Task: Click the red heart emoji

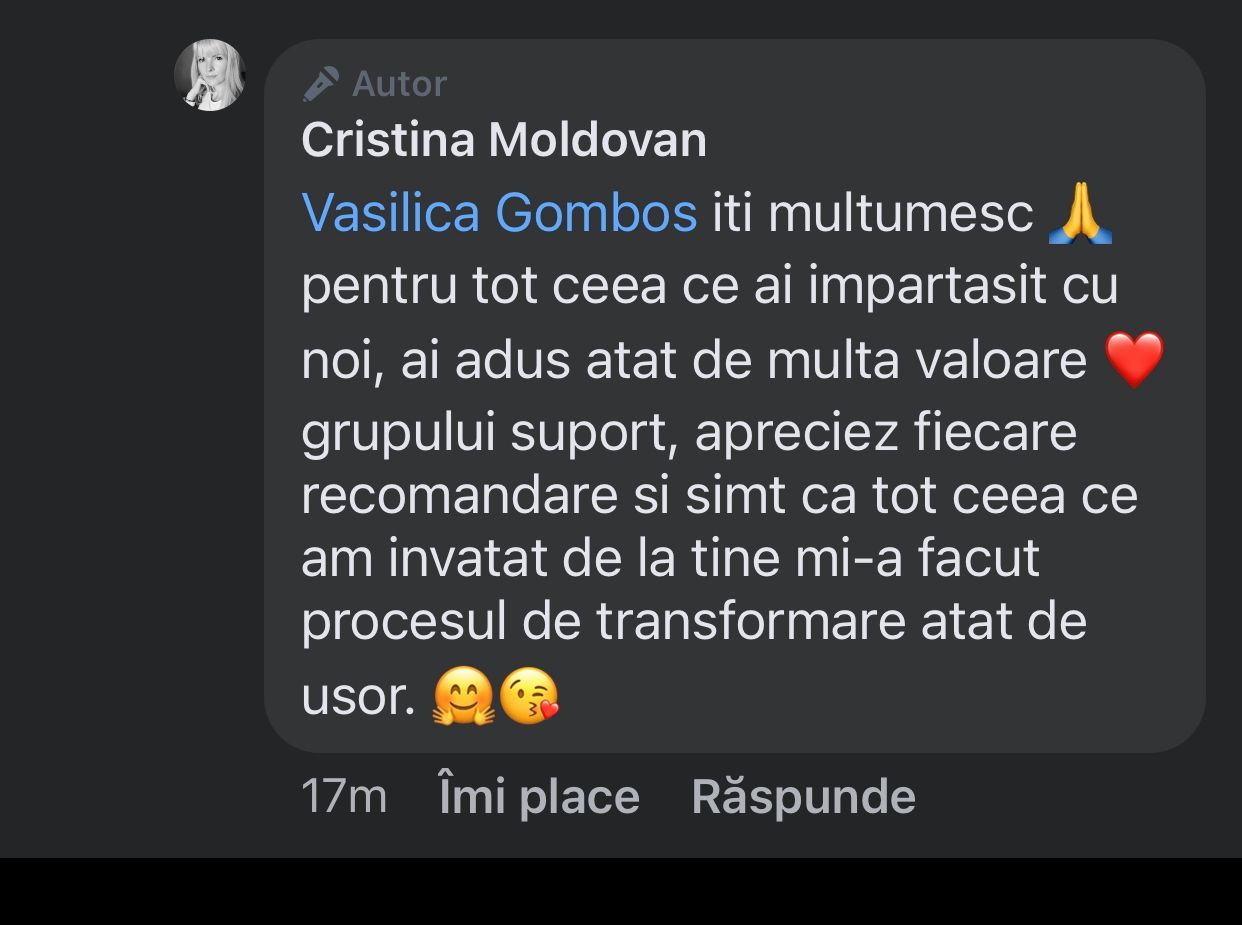Action: [1134, 360]
